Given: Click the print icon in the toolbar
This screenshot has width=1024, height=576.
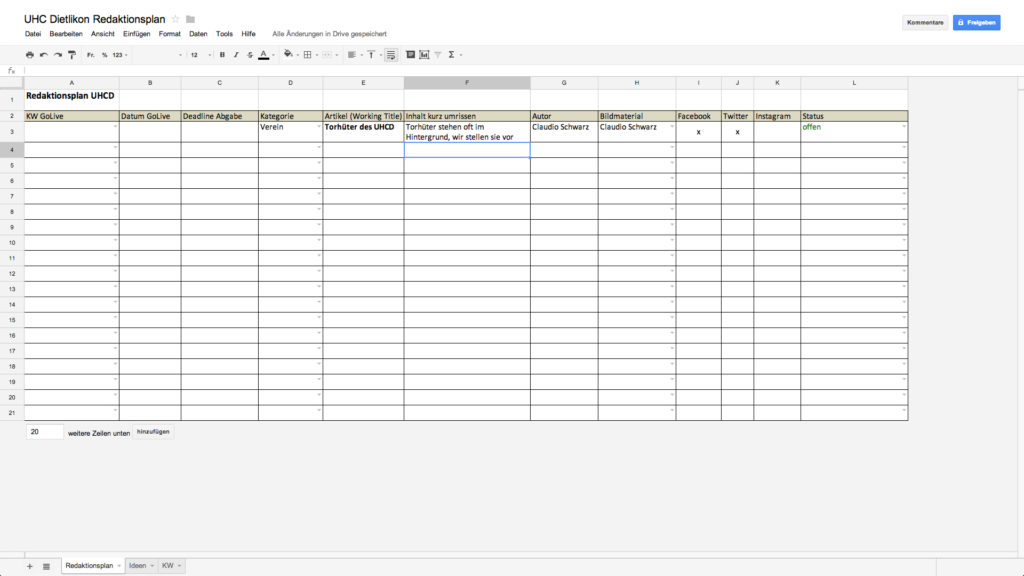Looking at the screenshot, I should click(30, 55).
